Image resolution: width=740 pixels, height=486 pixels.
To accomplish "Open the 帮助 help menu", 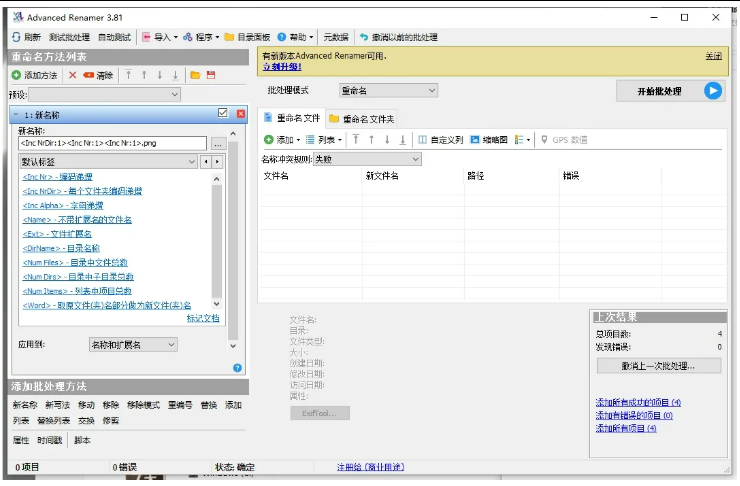I will click(x=295, y=37).
